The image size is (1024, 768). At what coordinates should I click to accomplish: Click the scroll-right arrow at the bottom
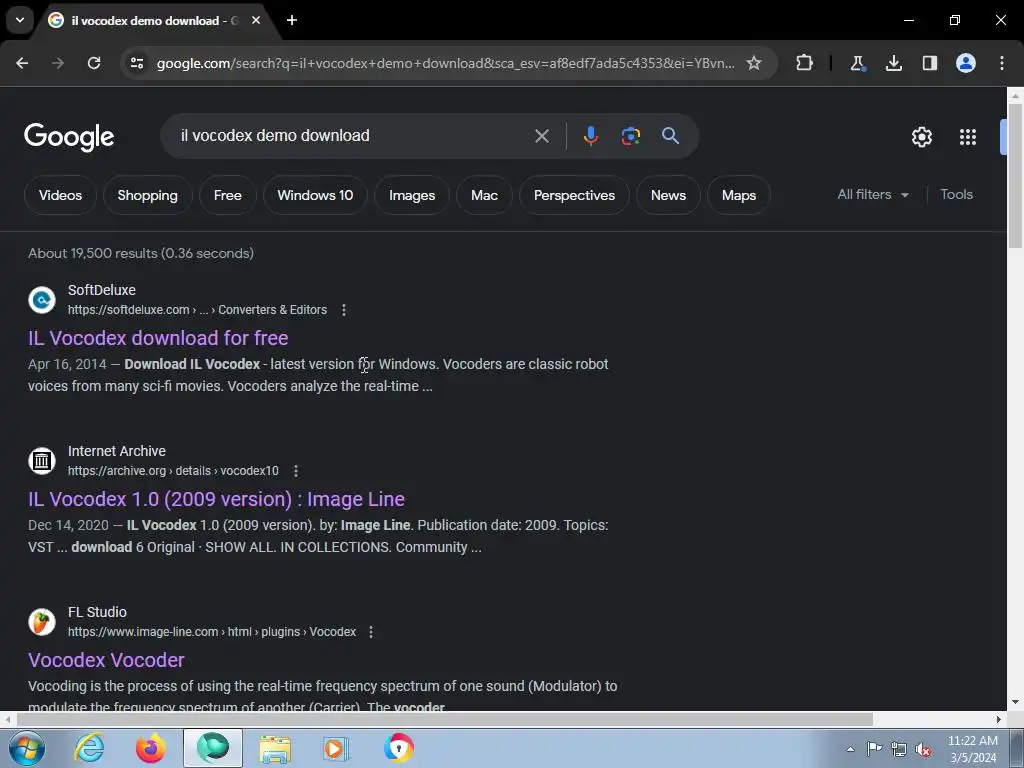click(999, 719)
